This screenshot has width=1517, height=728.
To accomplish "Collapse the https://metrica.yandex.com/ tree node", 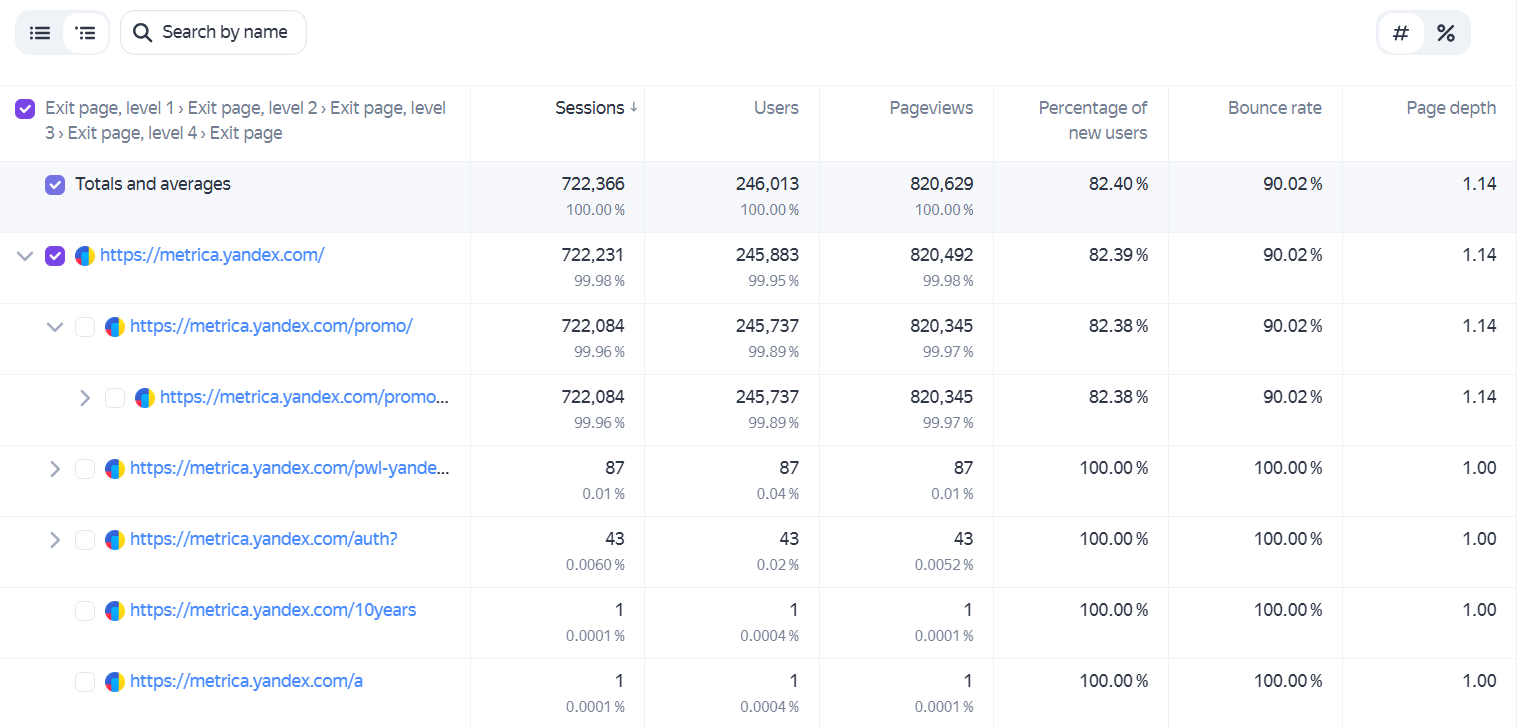I will point(25,256).
